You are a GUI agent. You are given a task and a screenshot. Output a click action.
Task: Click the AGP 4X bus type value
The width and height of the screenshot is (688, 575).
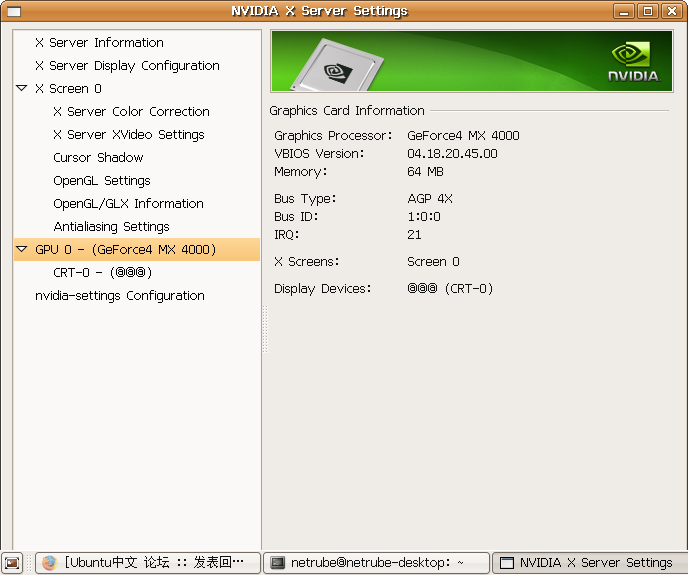pos(430,199)
